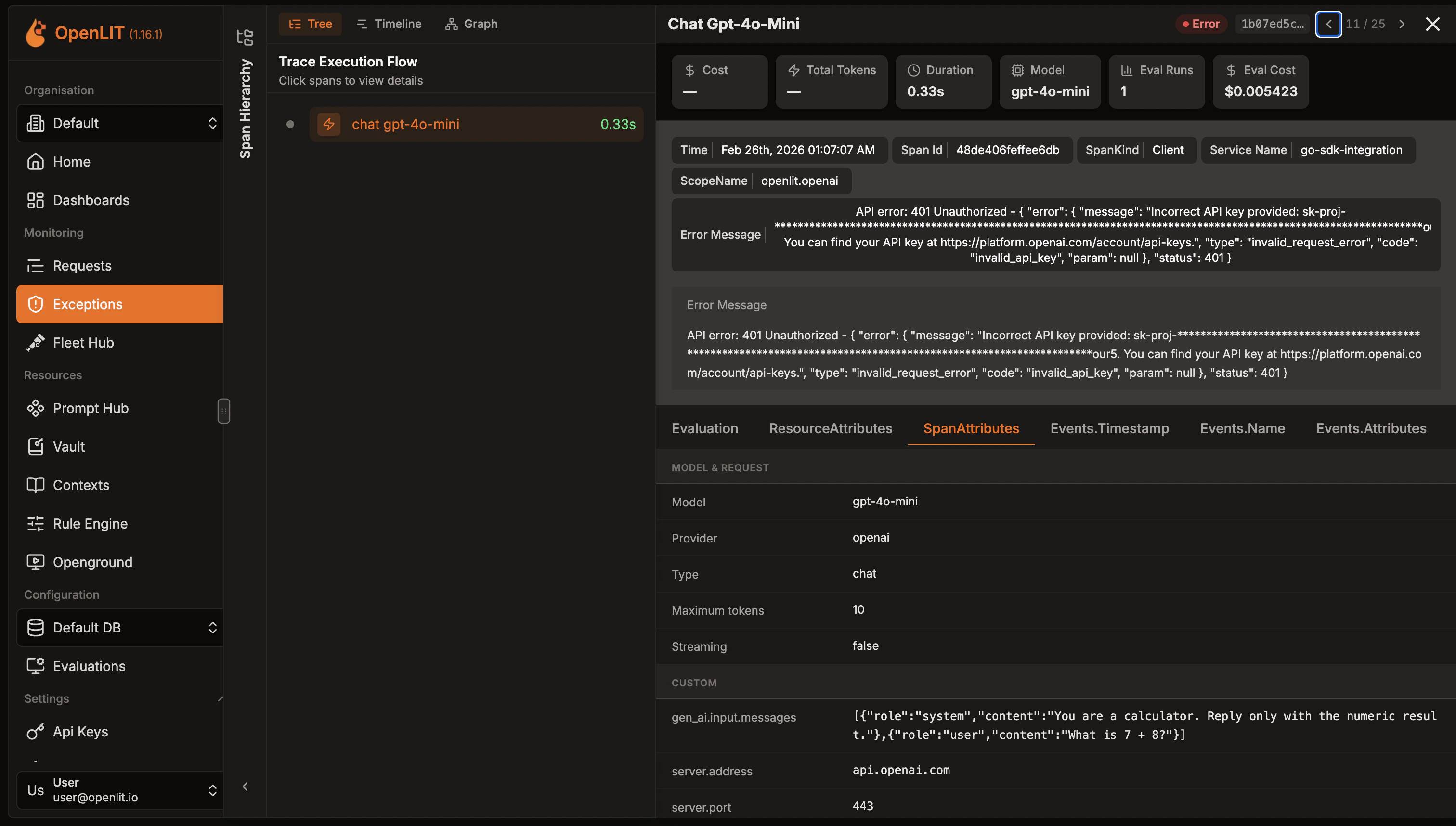Viewport: 1456px width, 826px height.
Task: Collapse the sidebar with chevron arrow
Action: coord(245,787)
